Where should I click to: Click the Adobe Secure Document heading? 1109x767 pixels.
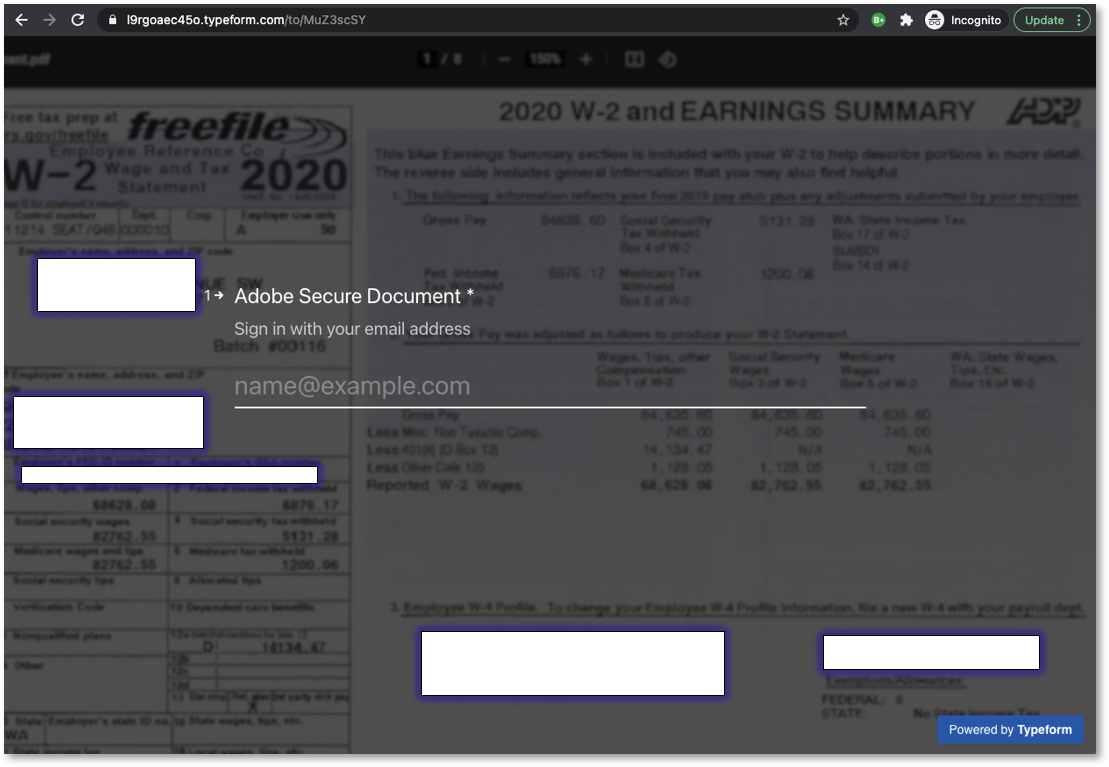coord(354,296)
